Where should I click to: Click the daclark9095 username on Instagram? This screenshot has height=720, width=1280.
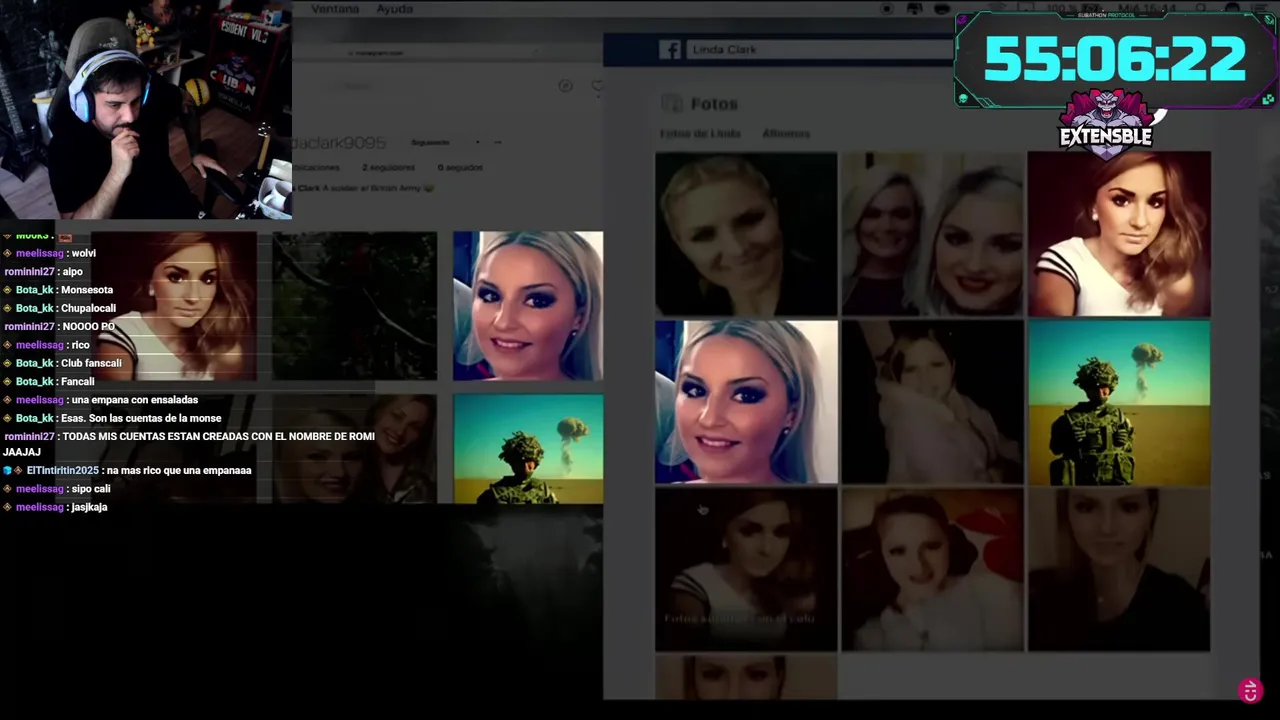(x=338, y=143)
